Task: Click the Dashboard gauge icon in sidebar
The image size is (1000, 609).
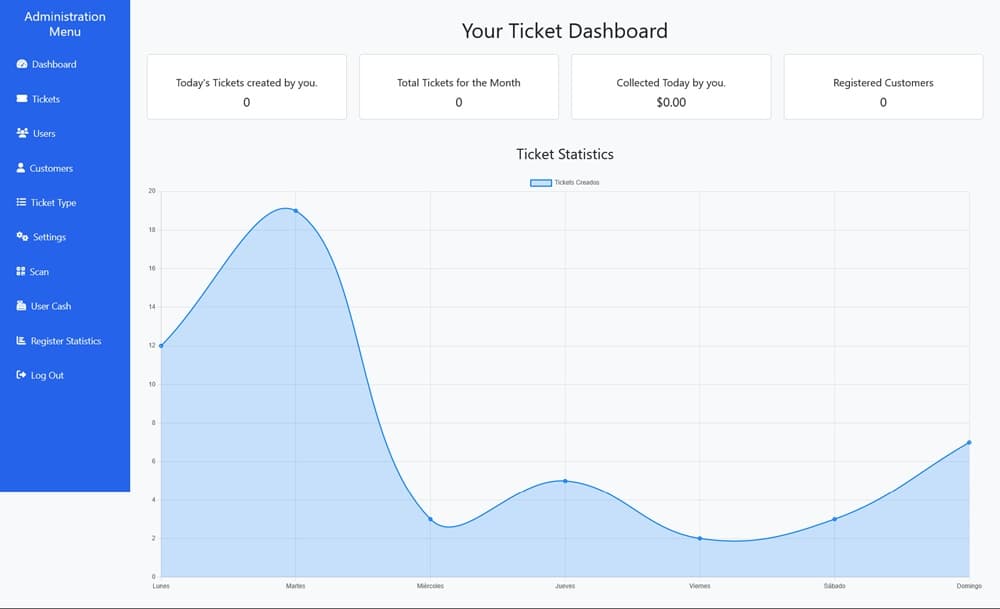Action: pos(22,65)
